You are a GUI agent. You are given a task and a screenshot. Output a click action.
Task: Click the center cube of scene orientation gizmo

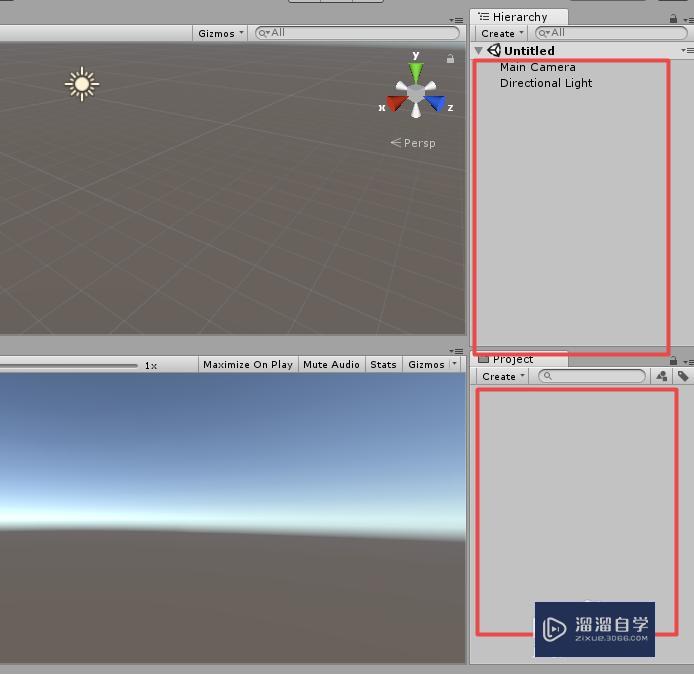[x=416, y=93]
